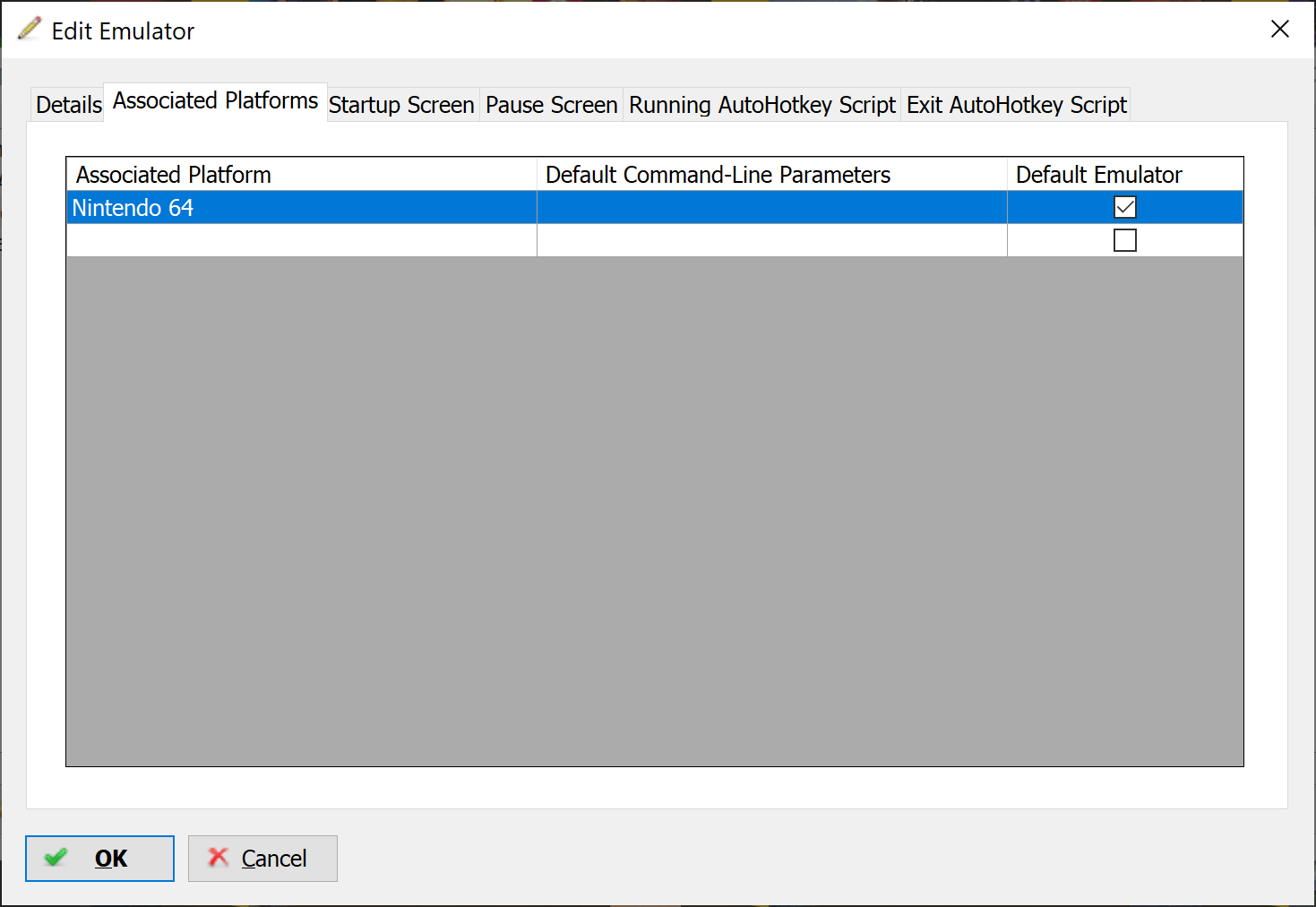The height and width of the screenshot is (907, 1316).
Task: Click the Default Emulator column header
Action: click(x=1125, y=174)
